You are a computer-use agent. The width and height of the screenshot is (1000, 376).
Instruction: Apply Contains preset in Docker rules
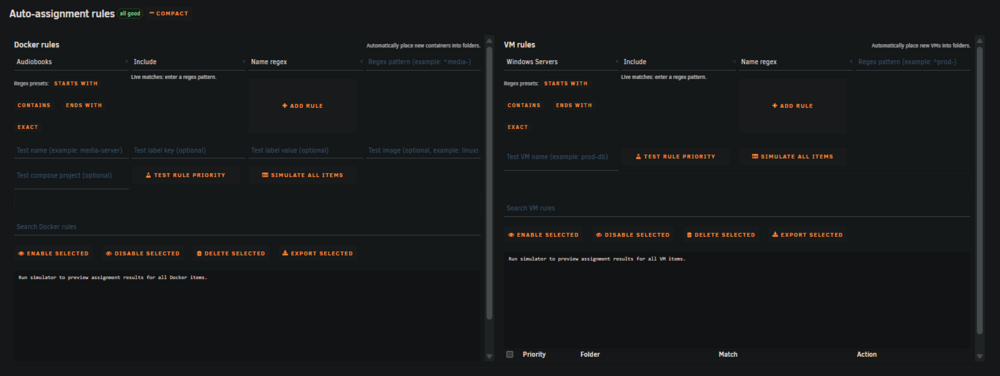click(x=34, y=105)
